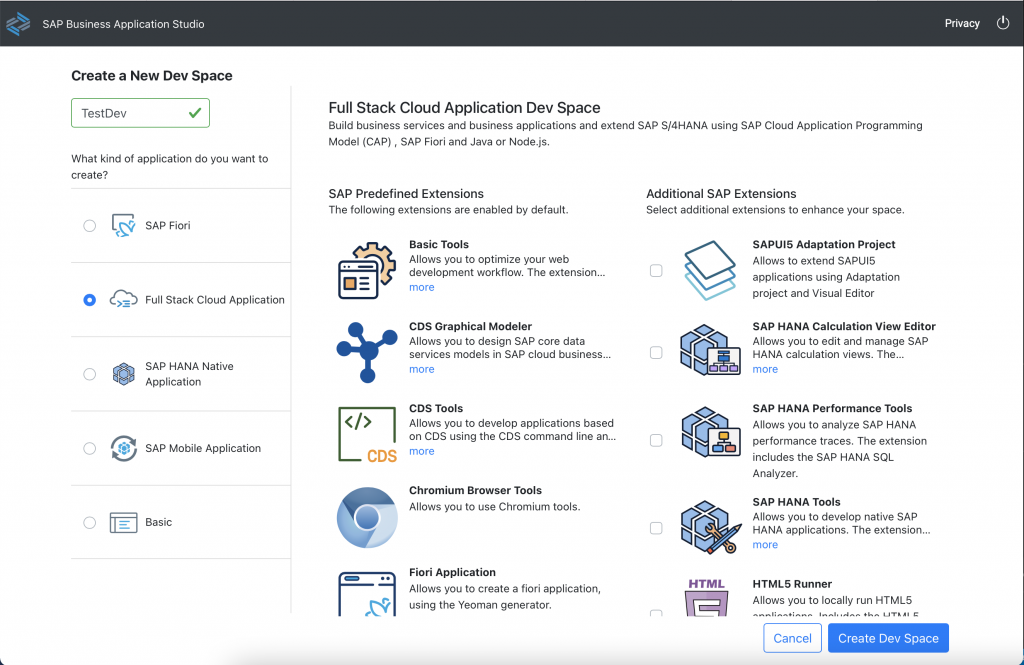The width and height of the screenshot is (1024, 665).
Task: Click the 'SAP HANA Performance Tools' title text
Action: (x=832, y=408)
